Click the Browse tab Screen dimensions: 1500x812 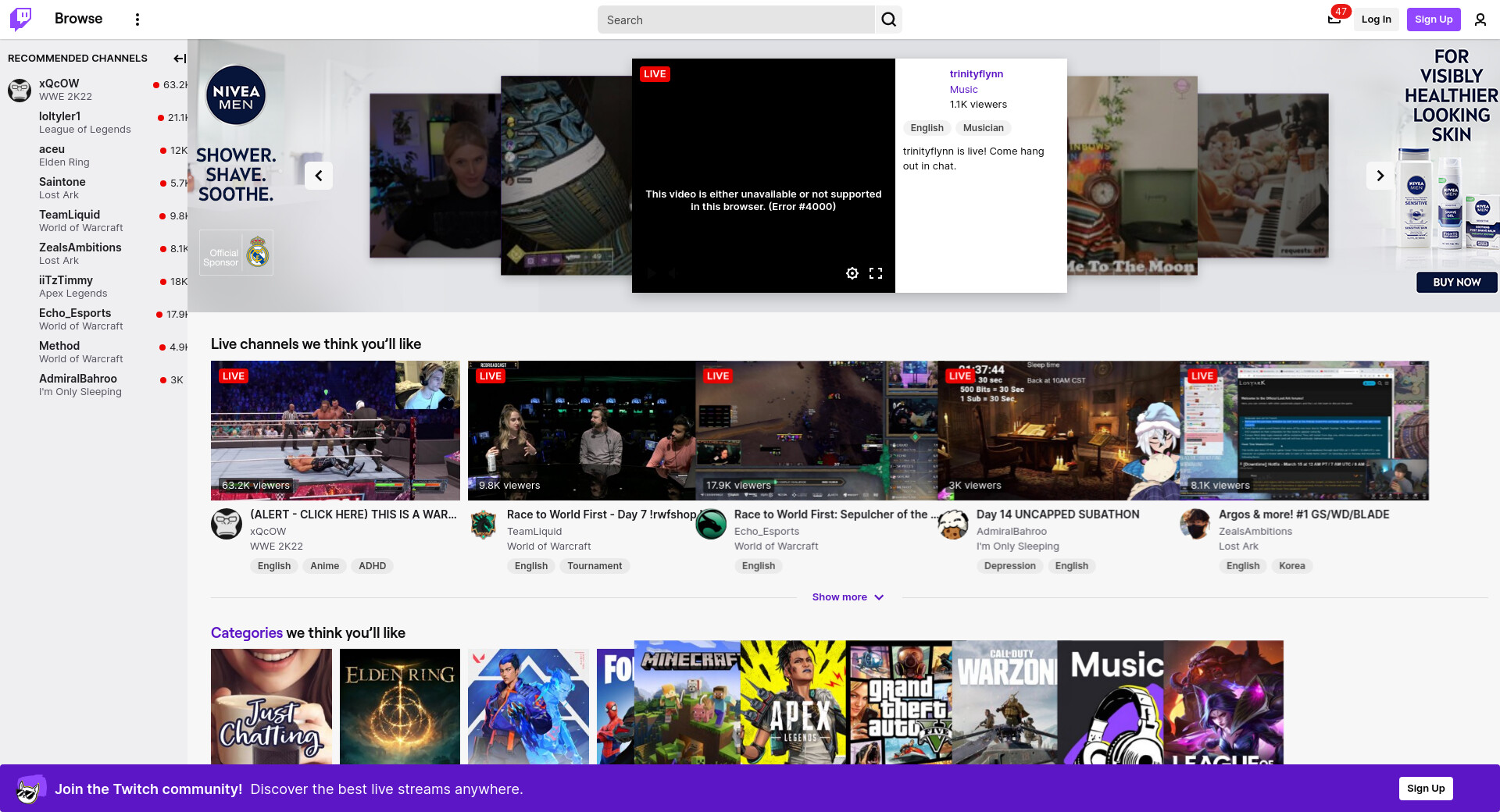click(78, 19)
